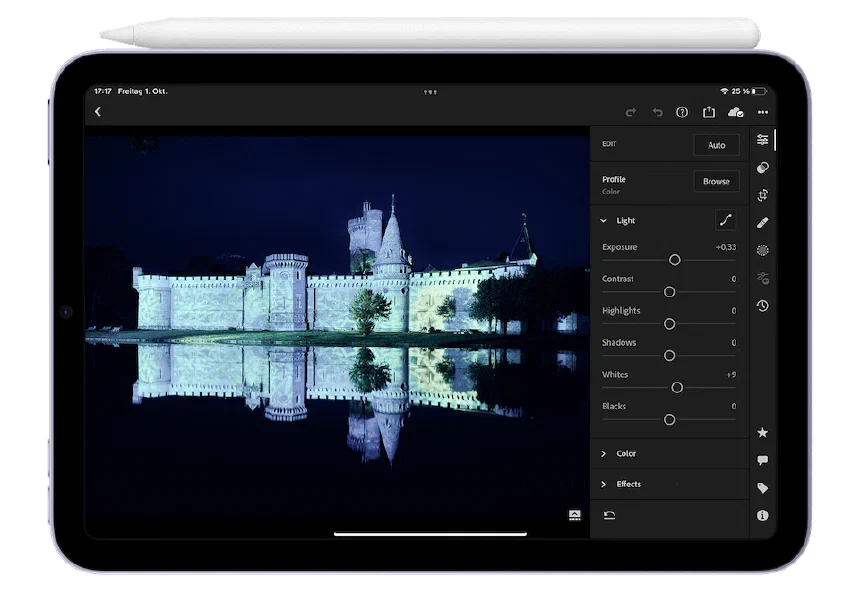Click the undo arrow icon
The width and height of the screenshot is (860, 602).
[x=657, y=112]
